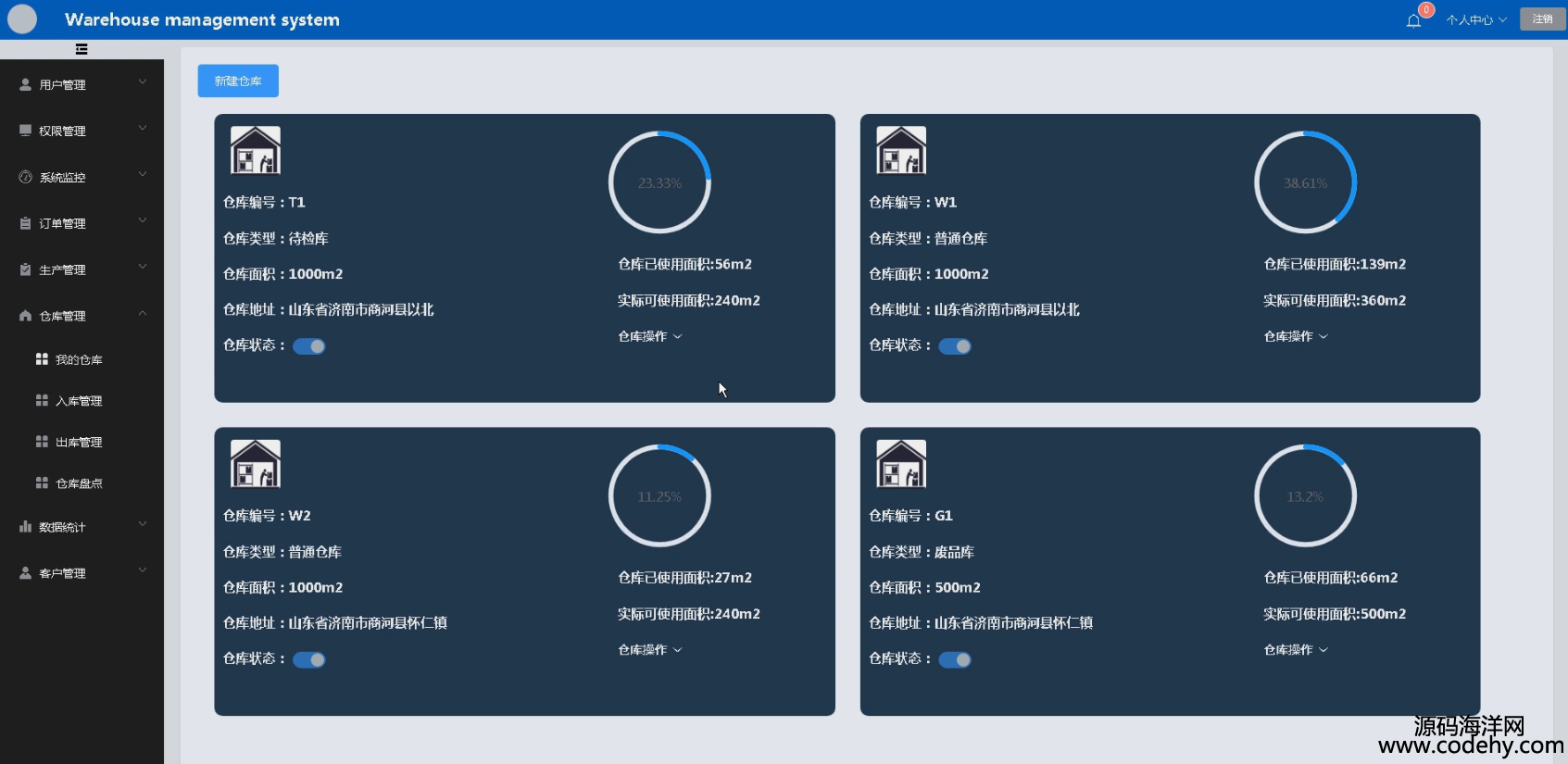1568x764 pixels.
Task: Open the 个人中心 dropdown in header
Action: point(1476,19)
